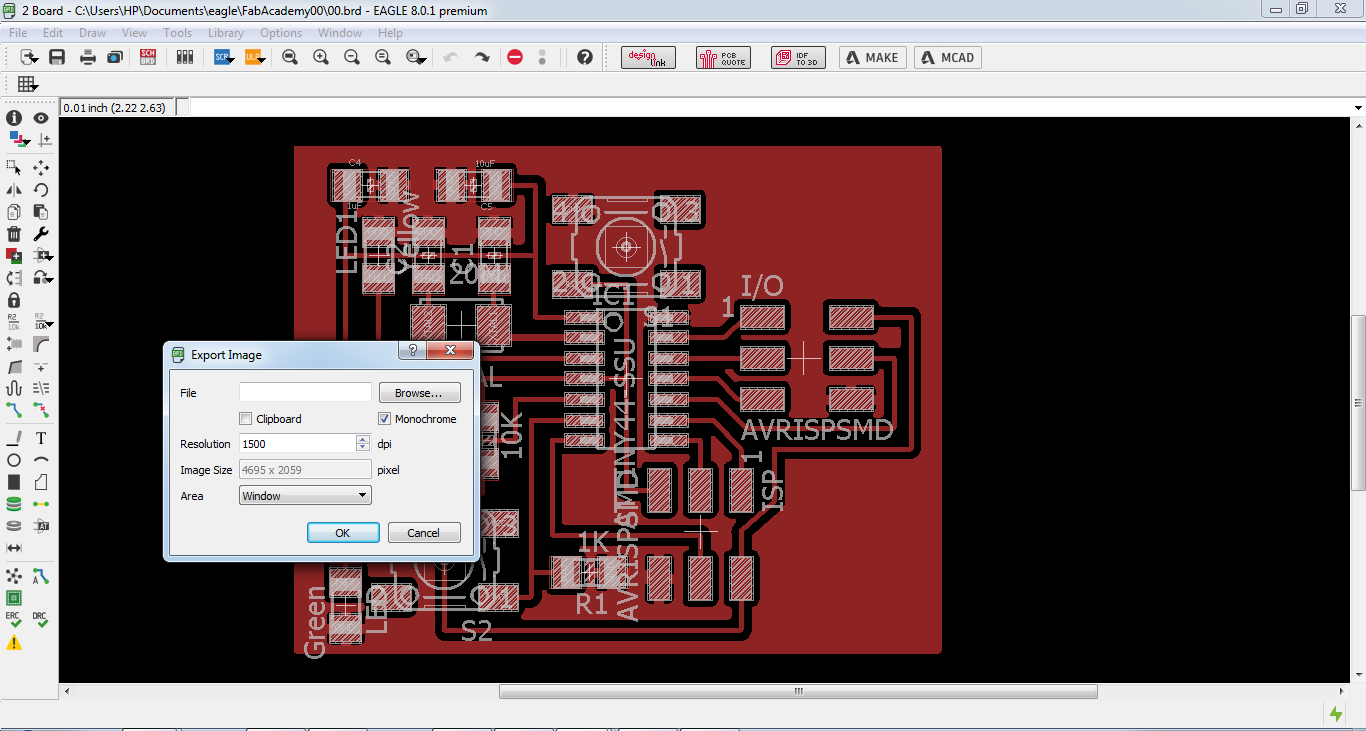The width and height of the screenshot is (1366, 731).
Task: Open the Tools menu
Action: [x=178, y=33]
